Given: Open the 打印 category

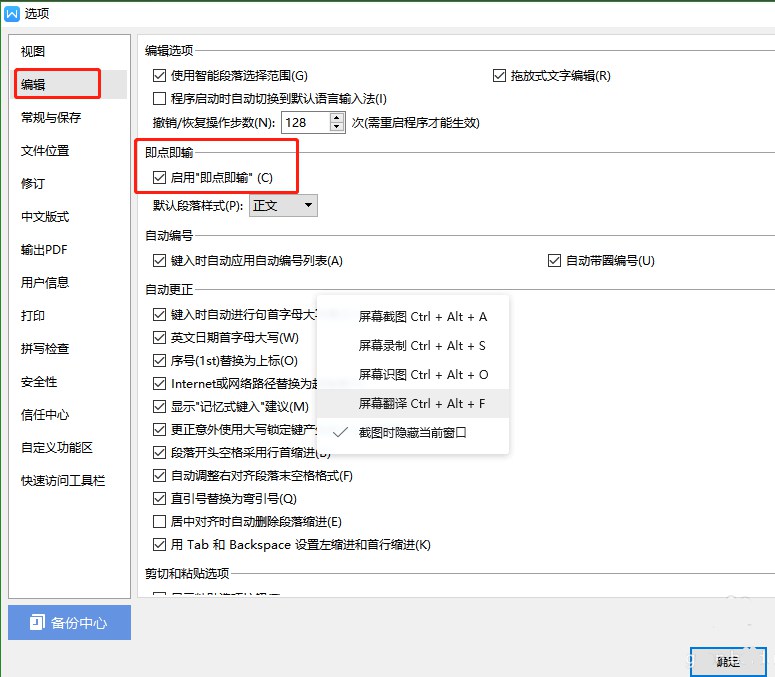Looking at the screenshot, I should 33,316.
